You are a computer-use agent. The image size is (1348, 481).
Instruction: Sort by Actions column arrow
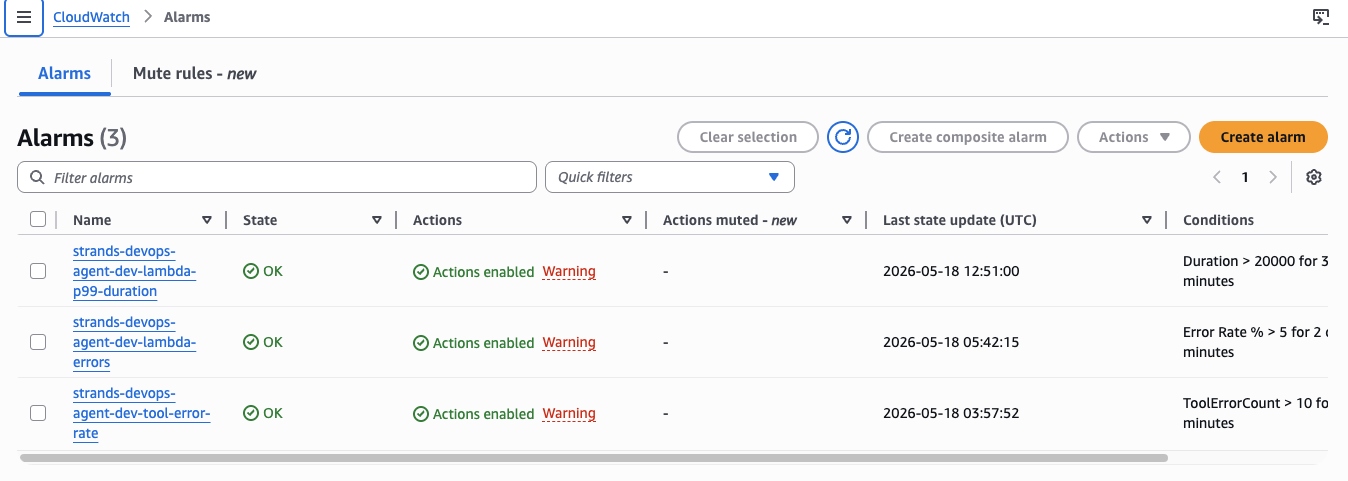click(x=627, y=220)
